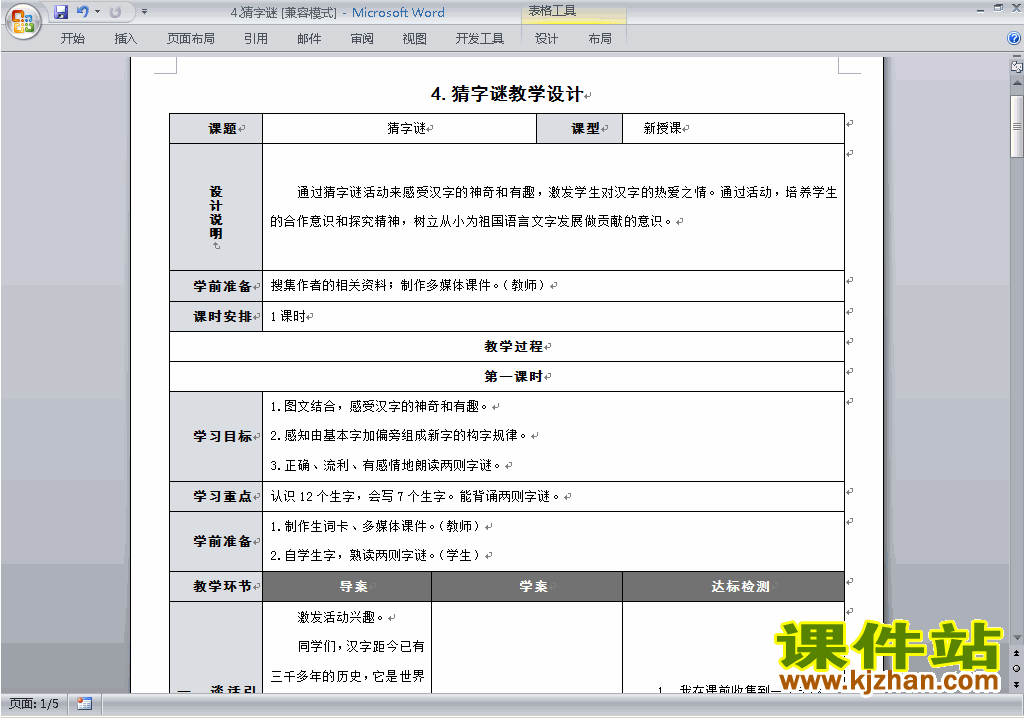Open the table tools 布局 tab

point(600,39)
